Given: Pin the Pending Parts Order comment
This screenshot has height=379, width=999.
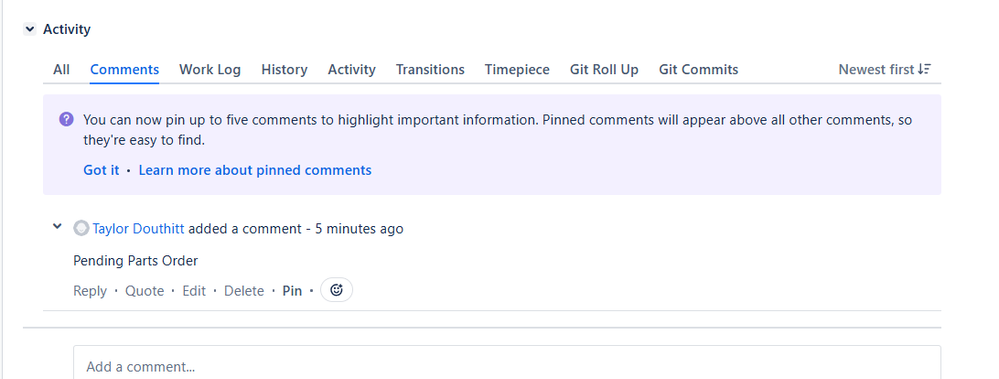Looking at the screenshot, I should click(x=292, y=291).
